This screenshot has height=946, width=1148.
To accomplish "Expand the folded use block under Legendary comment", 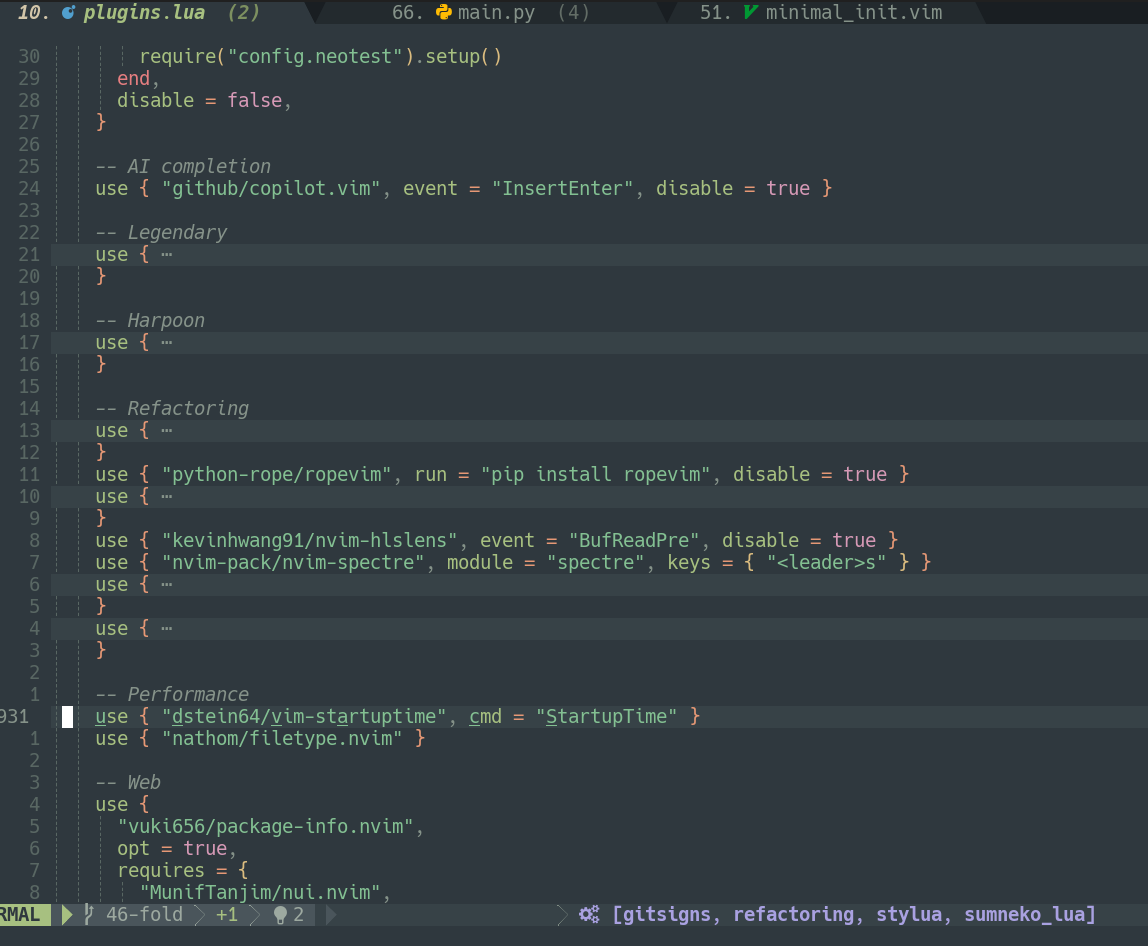I will [x=166, y=254].
